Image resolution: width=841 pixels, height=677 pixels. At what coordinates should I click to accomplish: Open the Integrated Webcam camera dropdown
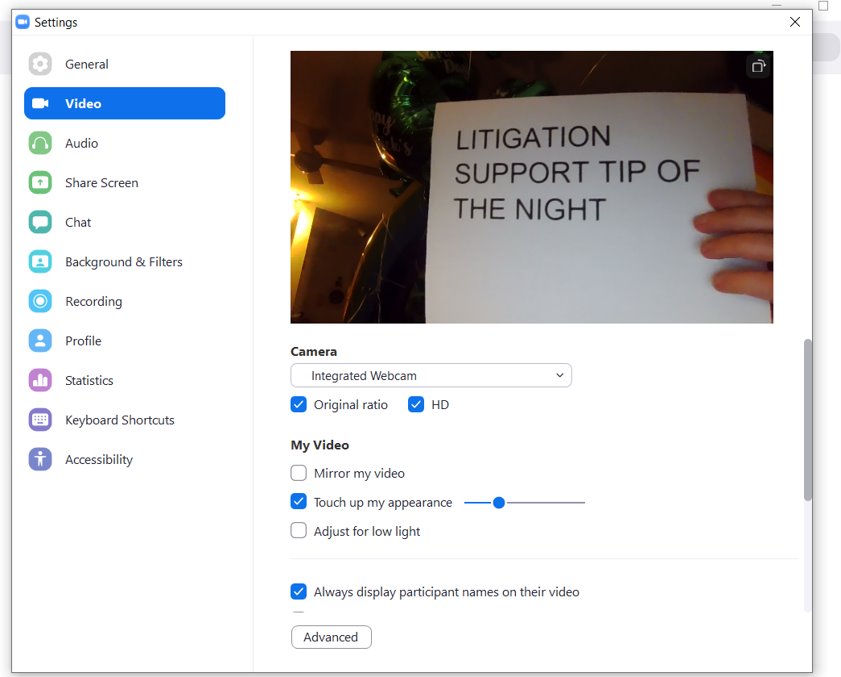click(431, 376)
